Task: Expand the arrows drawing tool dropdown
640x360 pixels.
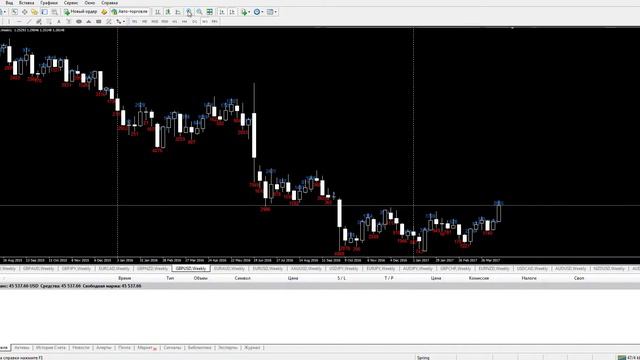Action: 124,21
